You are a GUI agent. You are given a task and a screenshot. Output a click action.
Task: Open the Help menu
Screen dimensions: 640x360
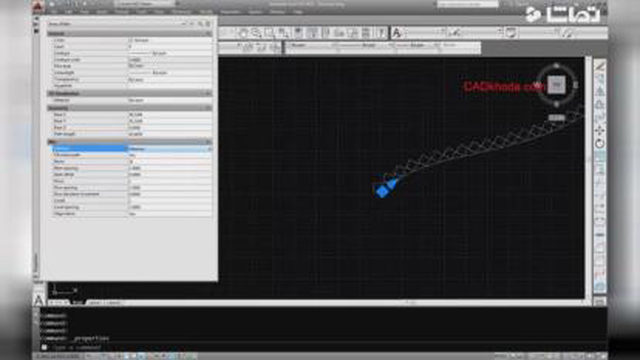298,12
